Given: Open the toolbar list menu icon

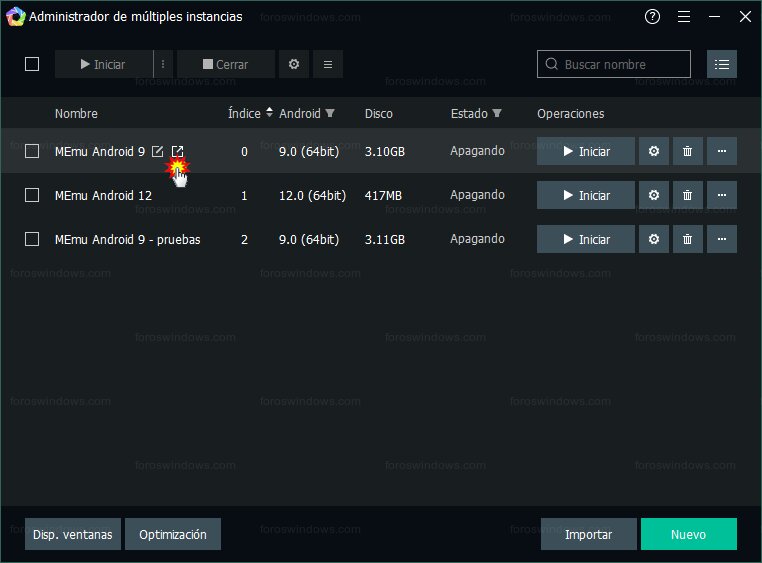Looking at the screenshot, I should pos(328,64).
